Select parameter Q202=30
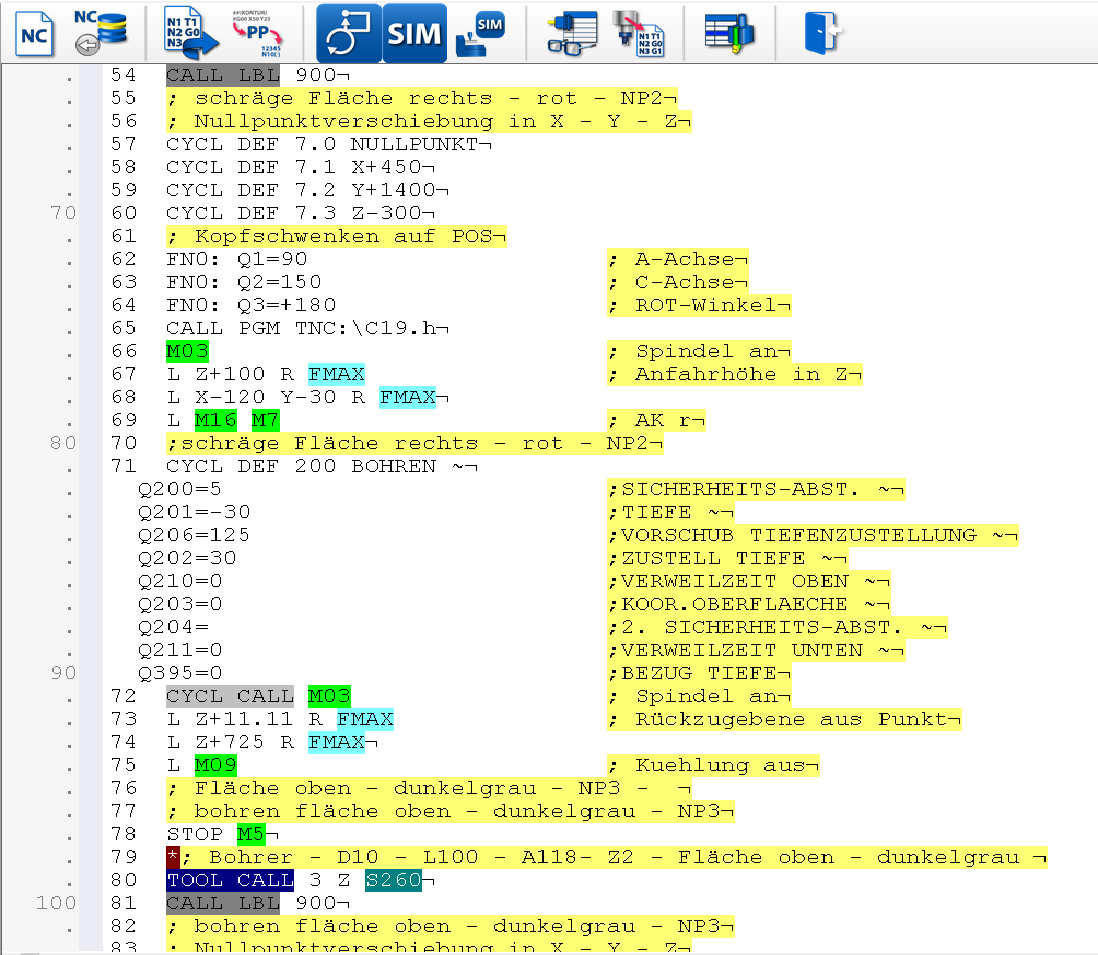 pyautogui.click(x=187, y=558)
